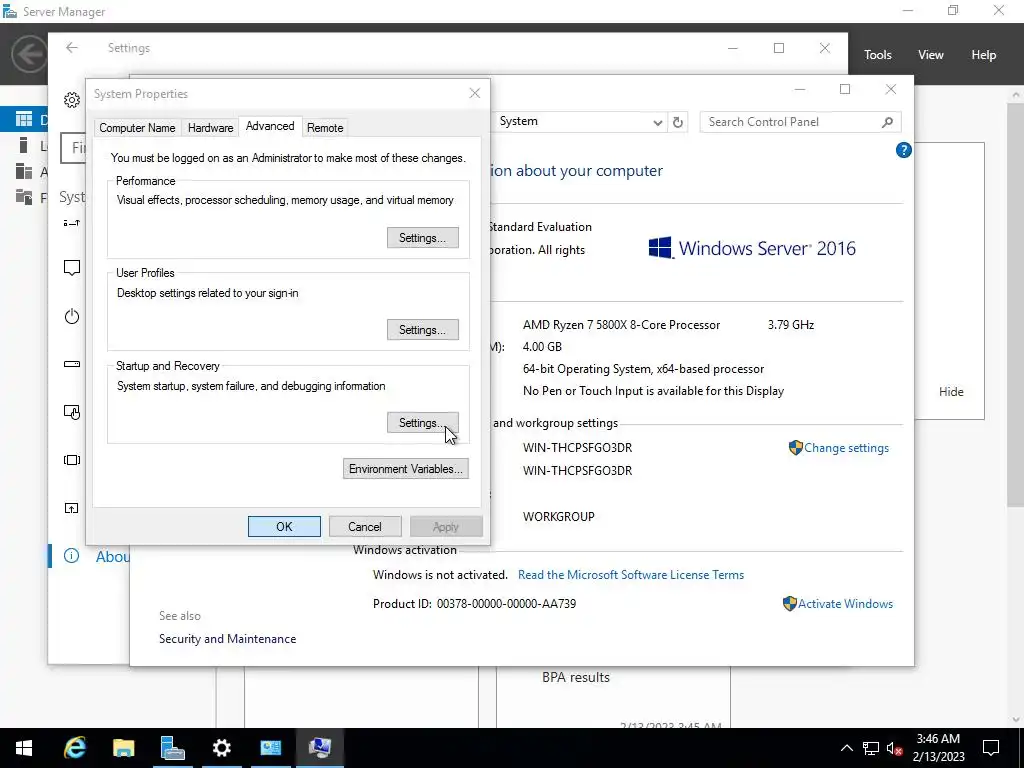Expand the address bar history dropdown
This screenshot has height=768, width=1024.
[657, 122]
